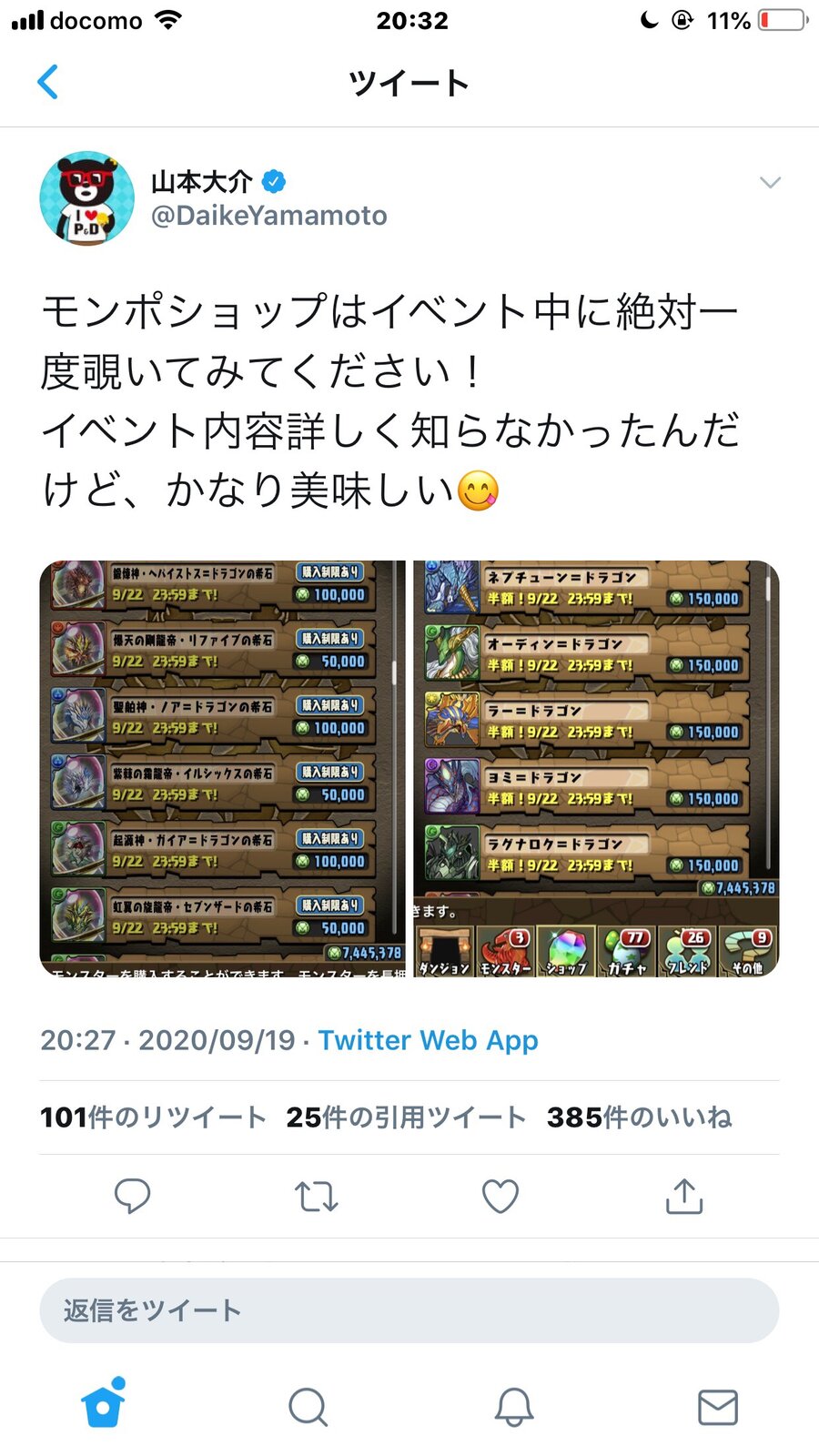Tap the reply speech bubble icon

point(132,1197)
